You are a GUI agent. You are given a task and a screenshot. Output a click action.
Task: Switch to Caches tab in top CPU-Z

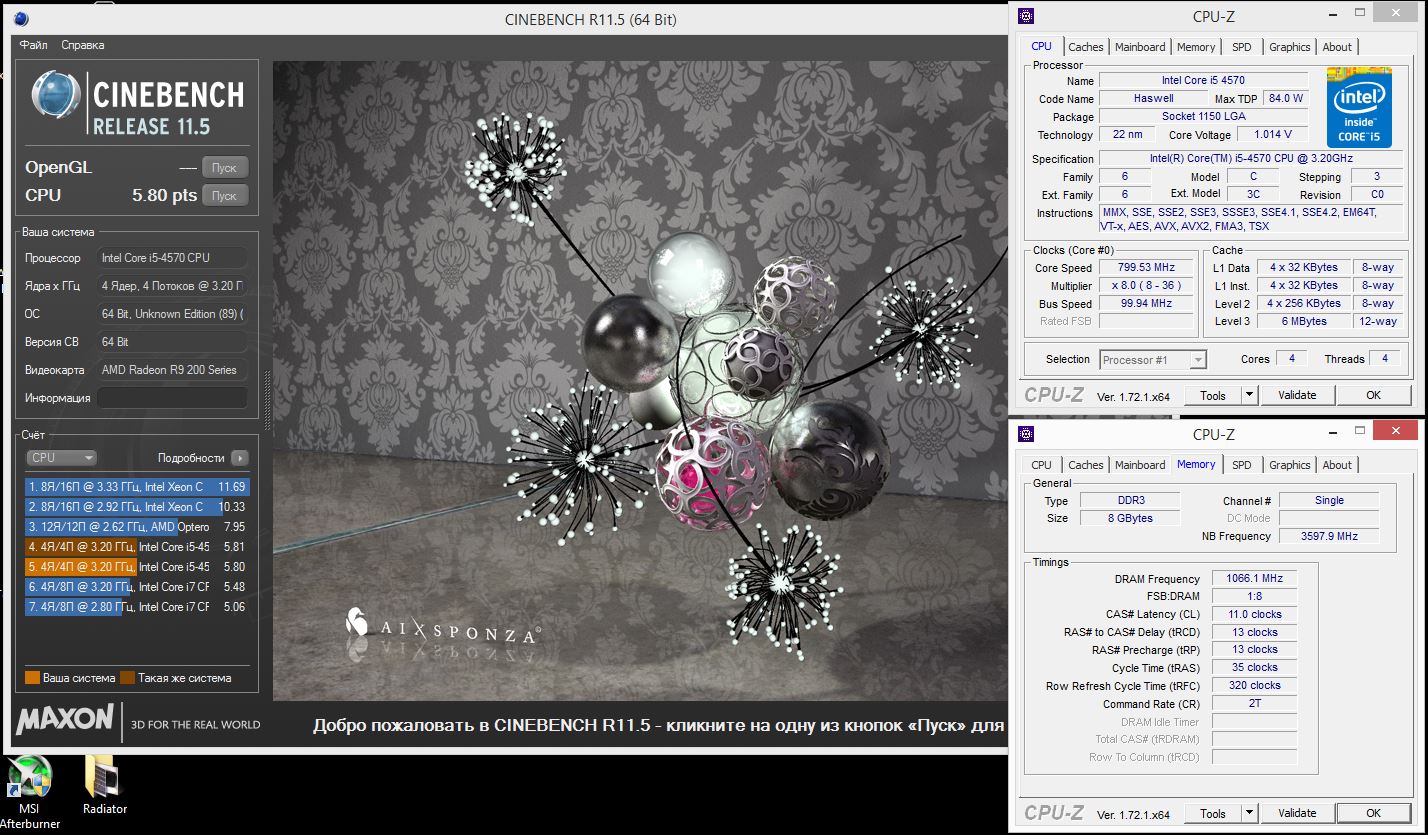click(1086, 47)
